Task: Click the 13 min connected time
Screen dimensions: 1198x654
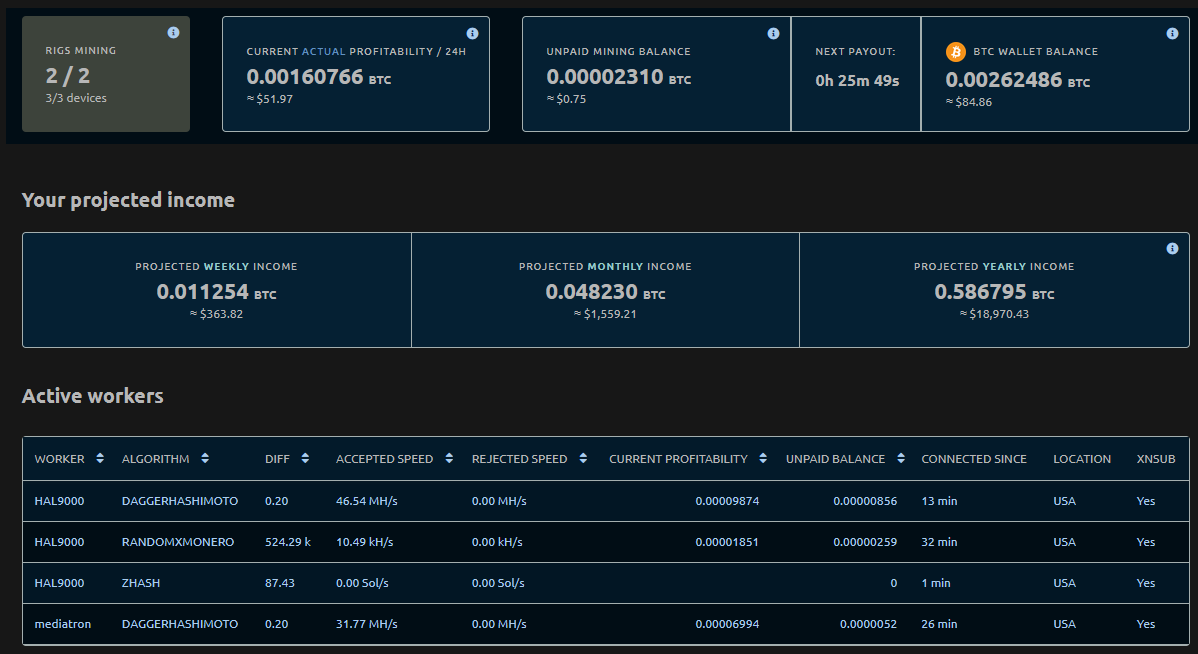Action: (x=939, y=501)
